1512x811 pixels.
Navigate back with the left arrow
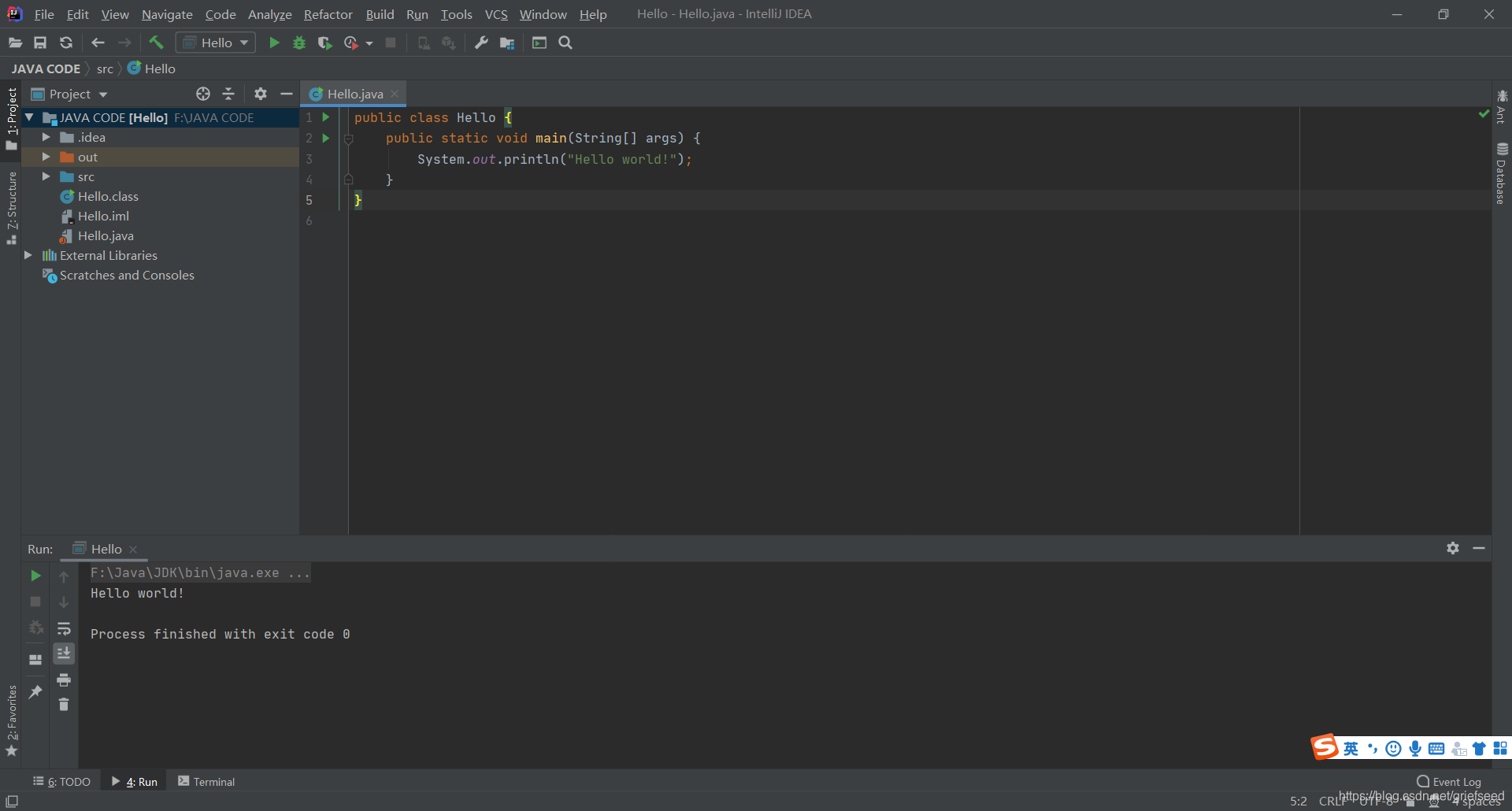coord(98,43)
